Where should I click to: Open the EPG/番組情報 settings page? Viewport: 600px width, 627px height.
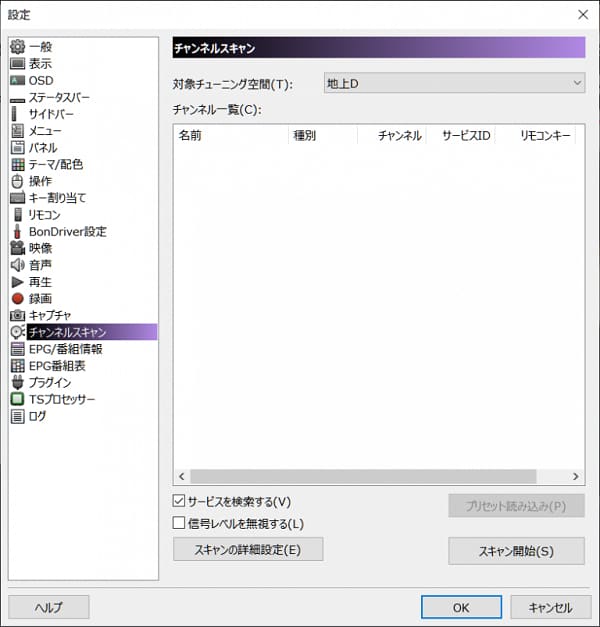(65, 349)
